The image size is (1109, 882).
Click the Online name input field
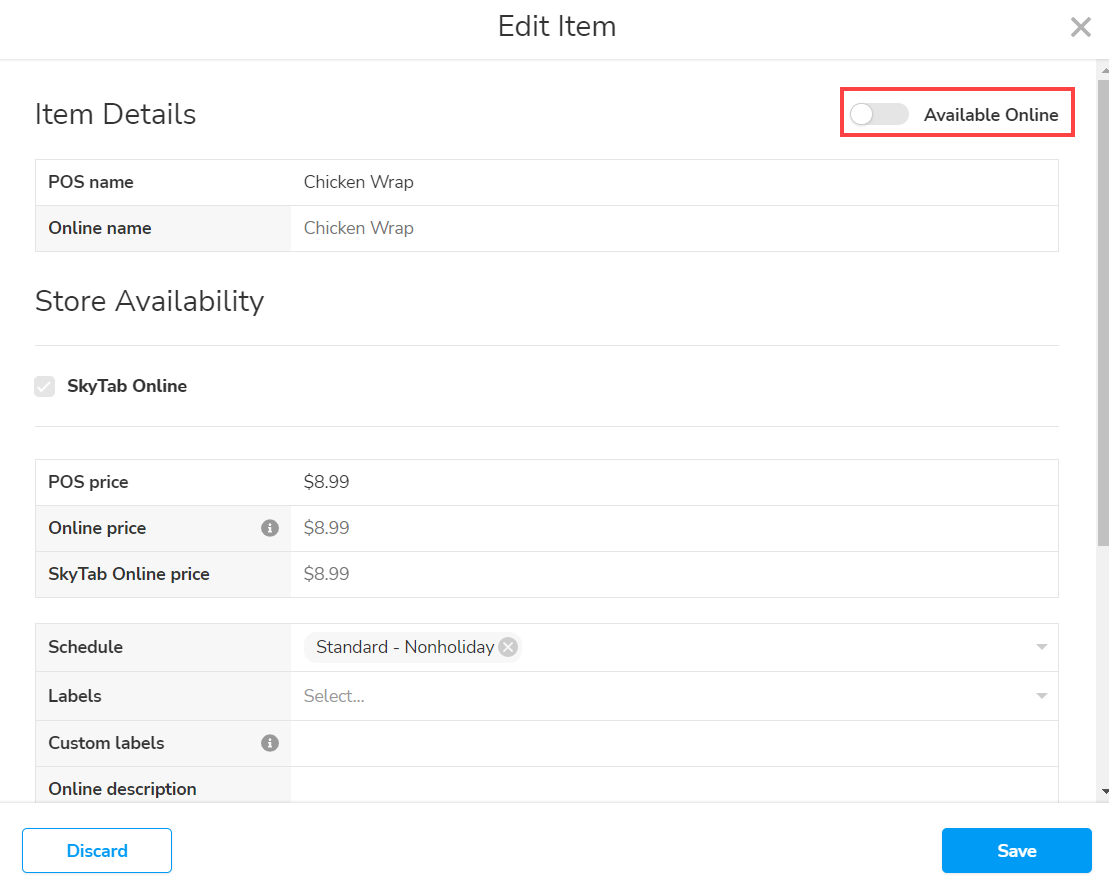tap(674, 228)
